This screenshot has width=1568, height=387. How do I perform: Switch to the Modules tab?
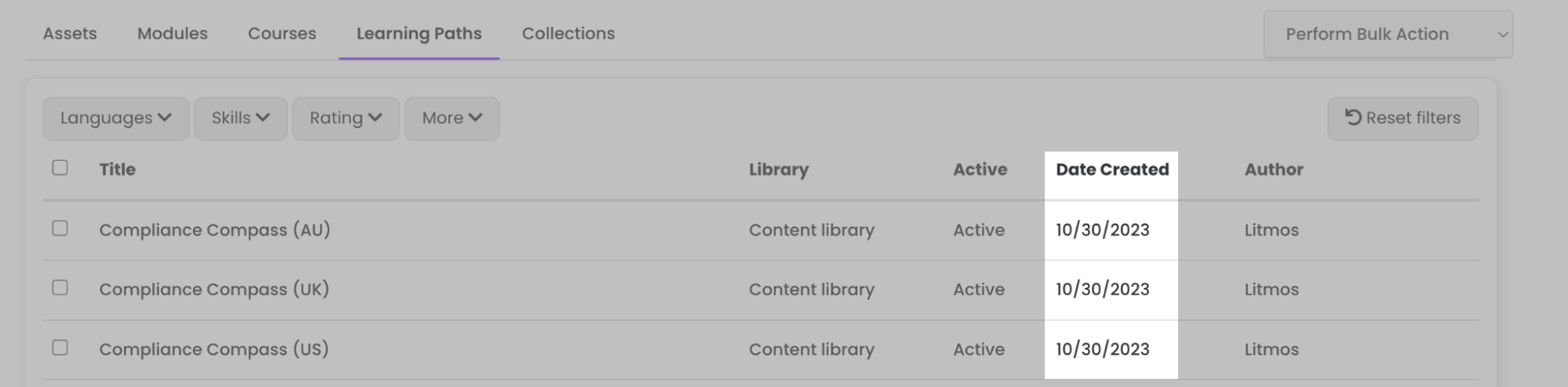[173, 34]
